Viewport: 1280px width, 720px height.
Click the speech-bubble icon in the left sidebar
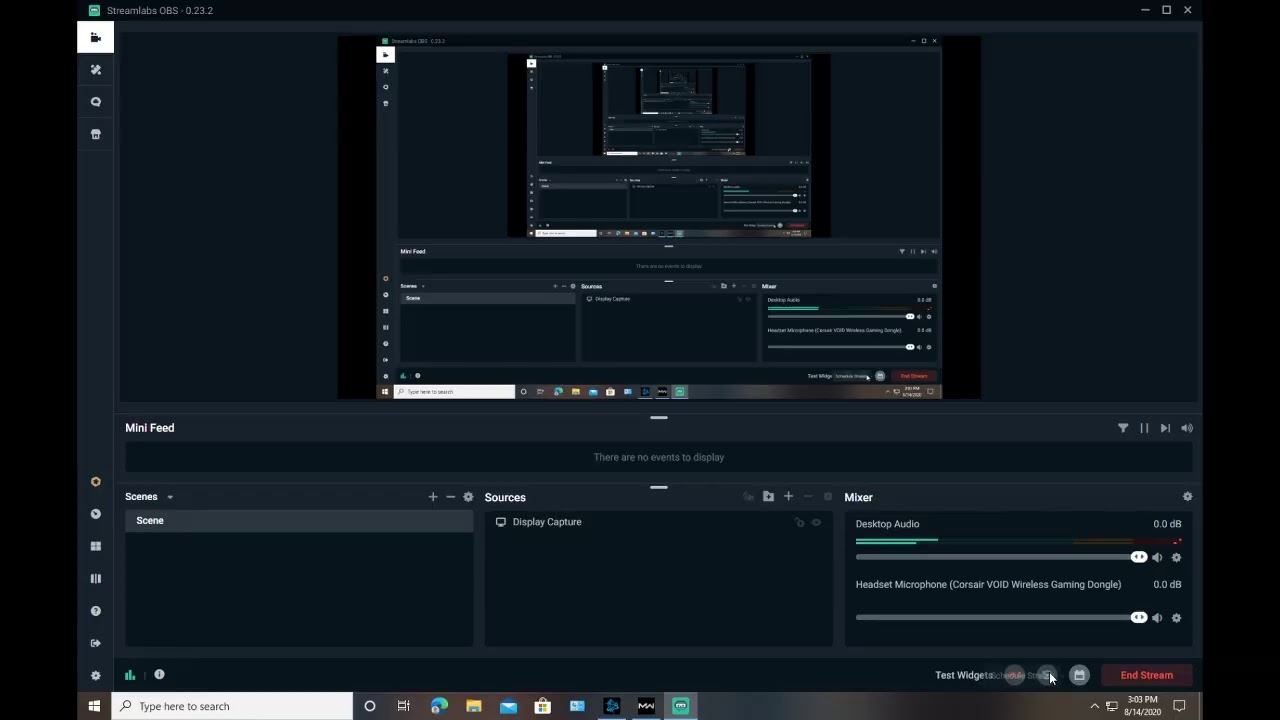[96, 102]
